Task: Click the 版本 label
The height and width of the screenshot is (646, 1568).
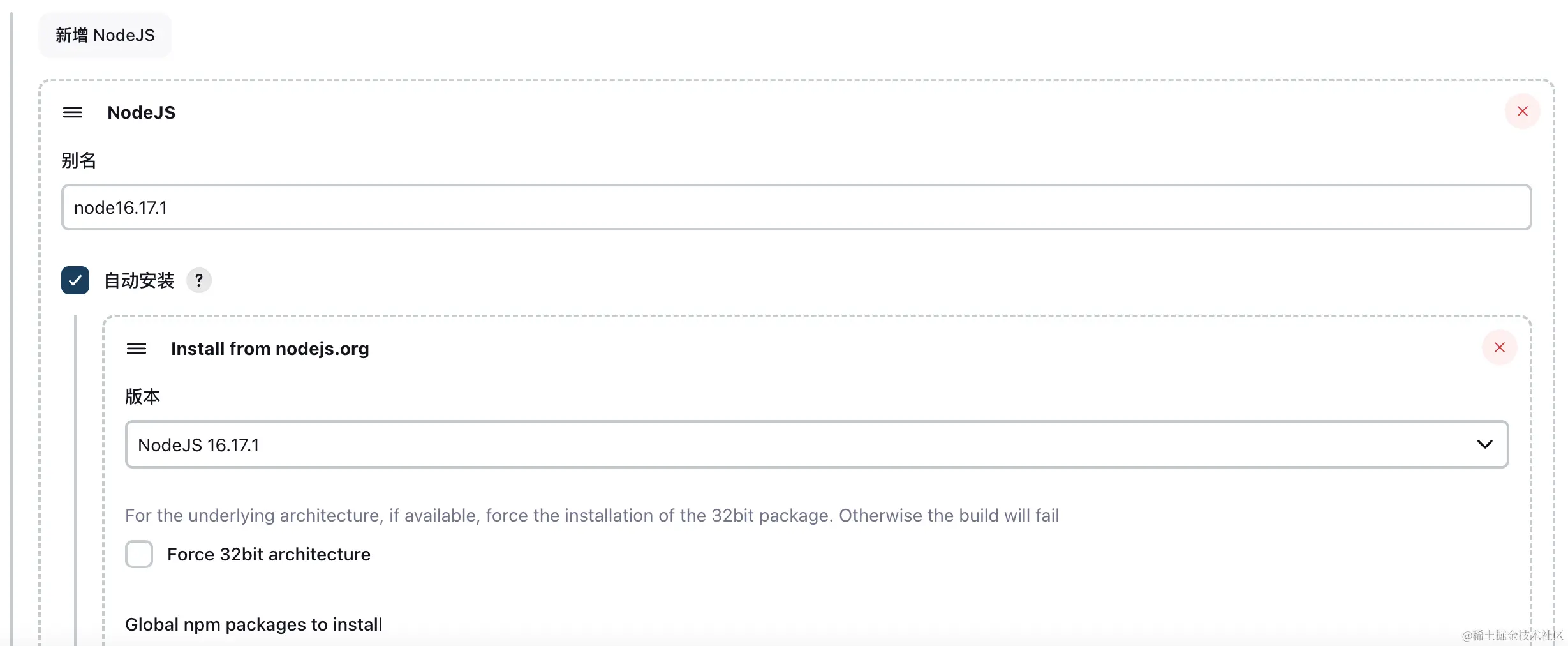Action: 142,396
